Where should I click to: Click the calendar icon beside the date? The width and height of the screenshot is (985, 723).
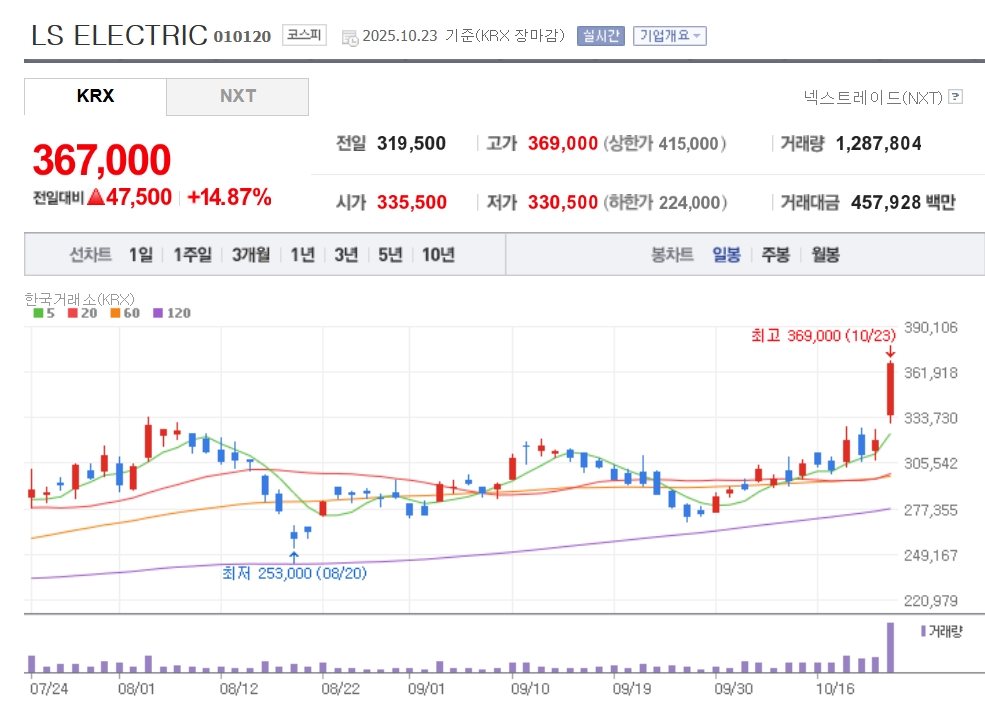[350, 38]
